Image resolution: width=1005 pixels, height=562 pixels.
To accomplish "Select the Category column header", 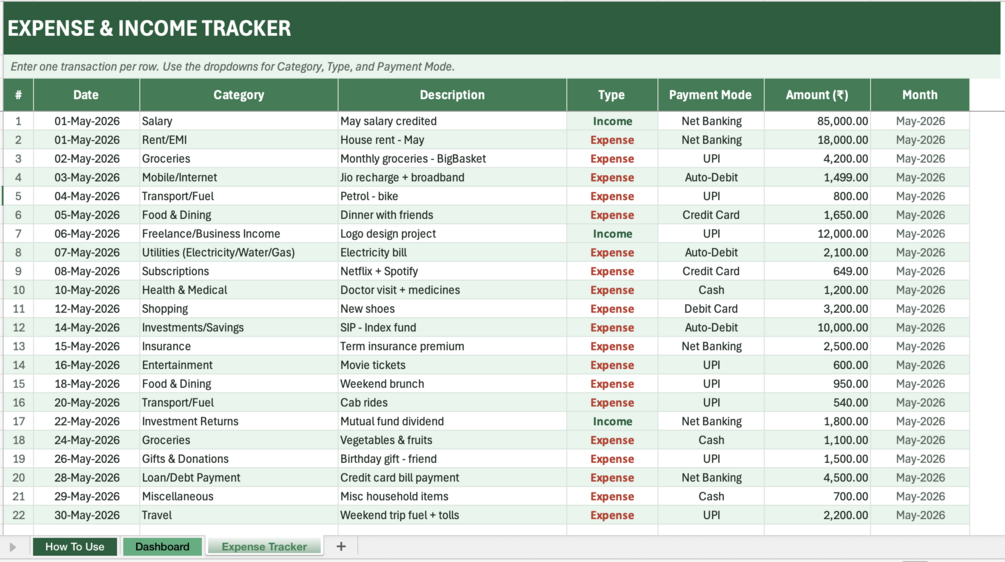I will coord(238,95).
